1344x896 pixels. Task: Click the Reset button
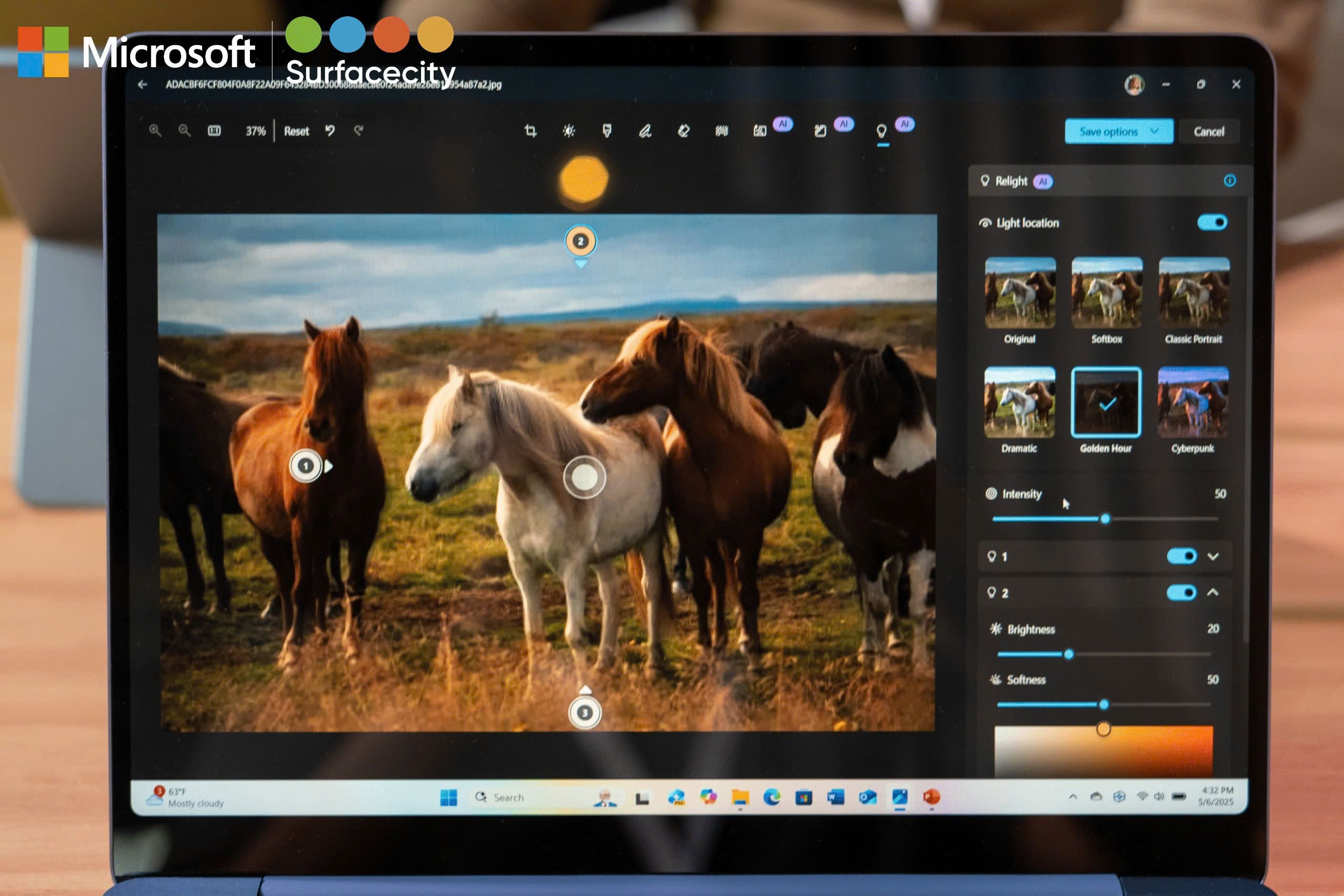point(296,131)
